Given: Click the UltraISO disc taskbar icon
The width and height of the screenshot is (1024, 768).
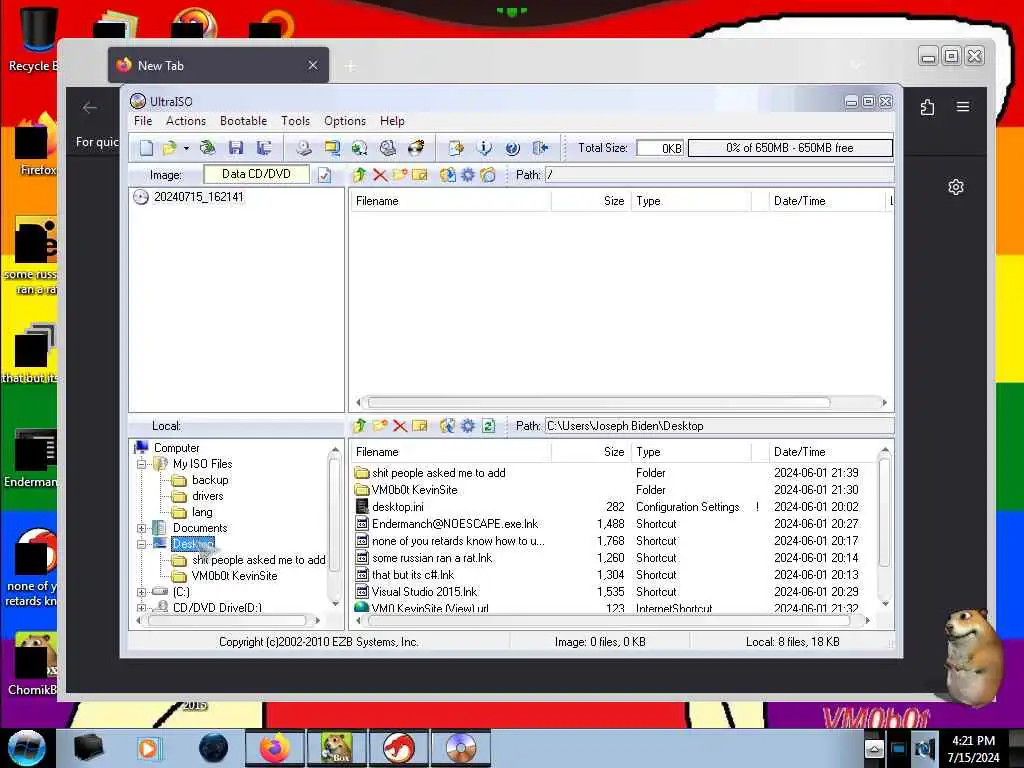Looking at the screenshot, I should (461, 748).
